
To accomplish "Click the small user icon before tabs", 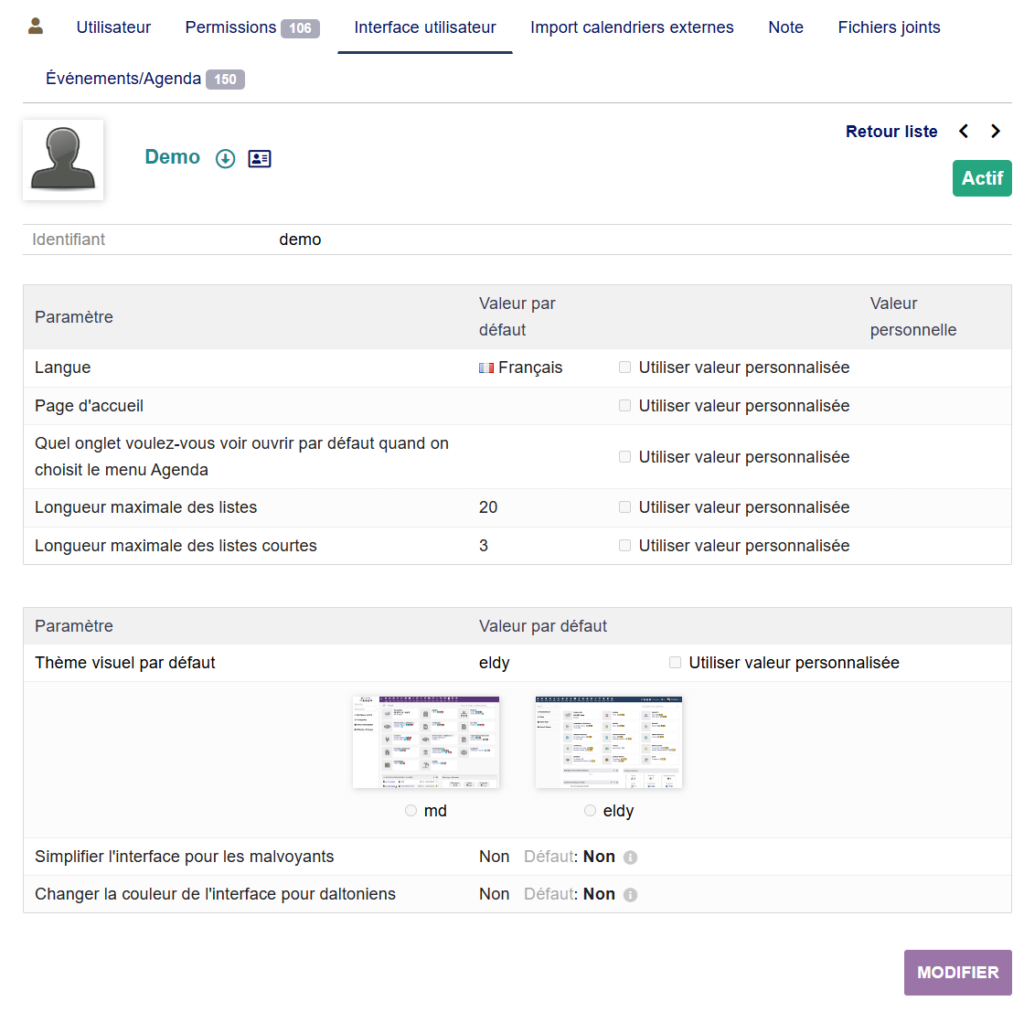I will pyautogui.click(x=36, y=27).
